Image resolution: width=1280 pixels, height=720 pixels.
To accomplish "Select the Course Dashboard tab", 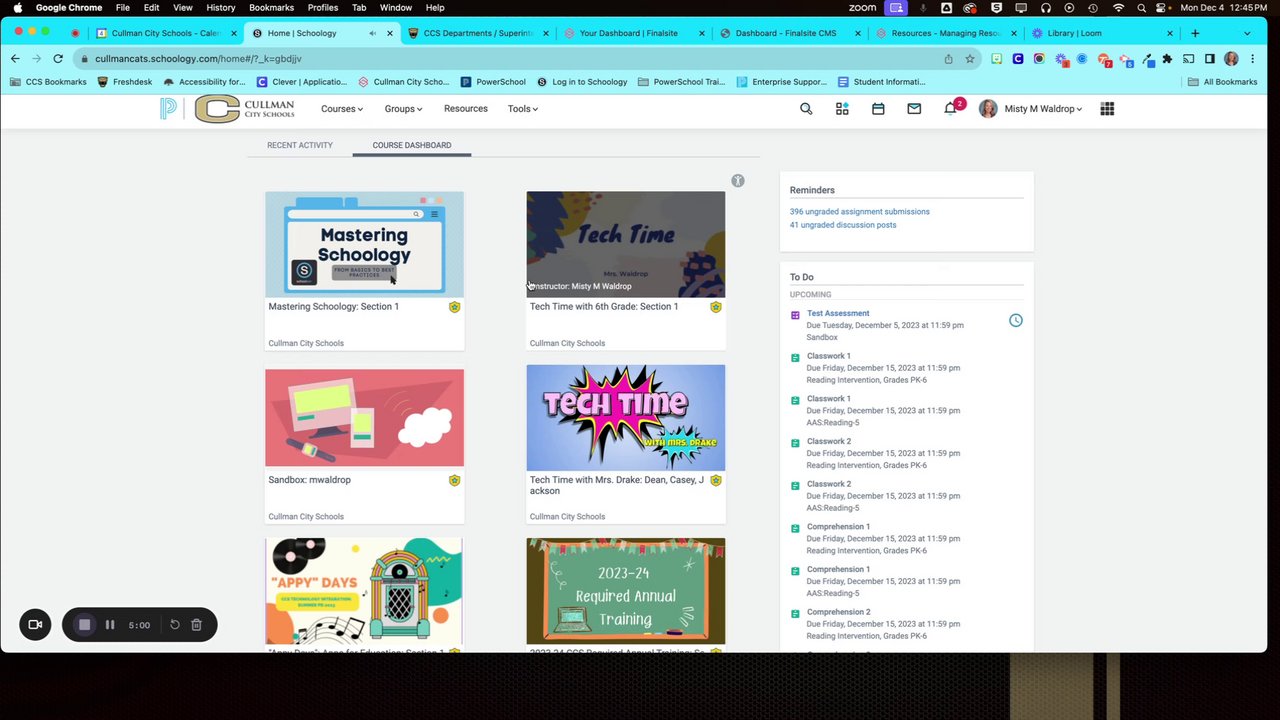I will click(412, 145).
